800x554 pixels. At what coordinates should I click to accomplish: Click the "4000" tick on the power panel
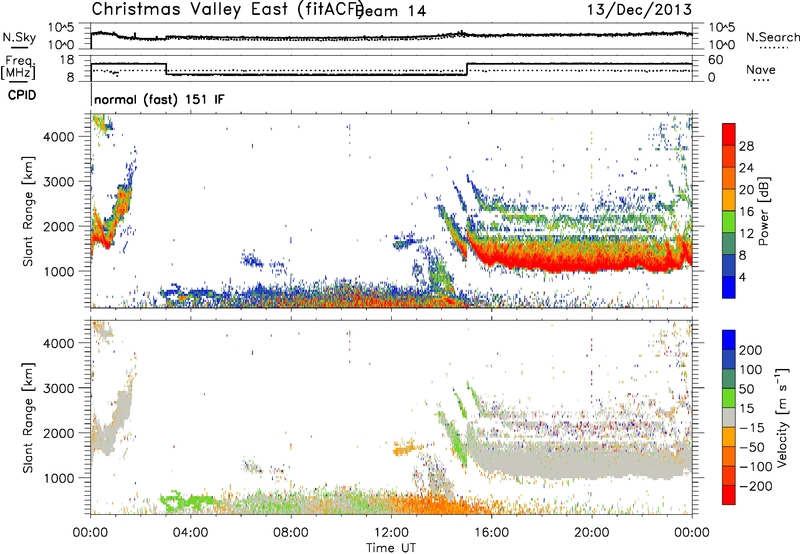[x=59, y=137]
